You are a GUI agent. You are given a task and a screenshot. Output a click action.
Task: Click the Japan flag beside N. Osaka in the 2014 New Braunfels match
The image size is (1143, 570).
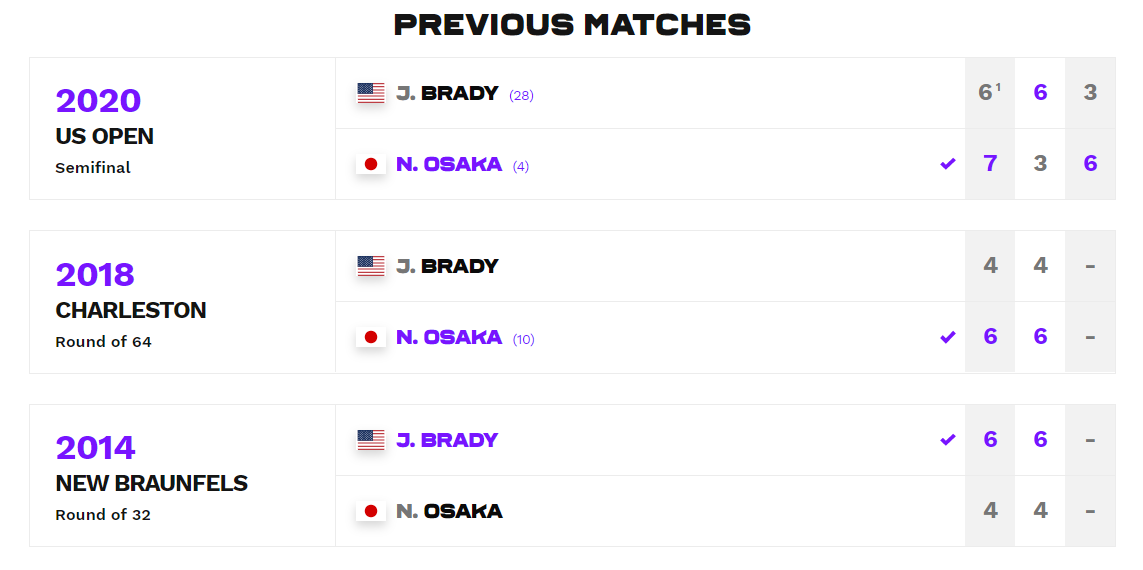click(x=370, y=511)
